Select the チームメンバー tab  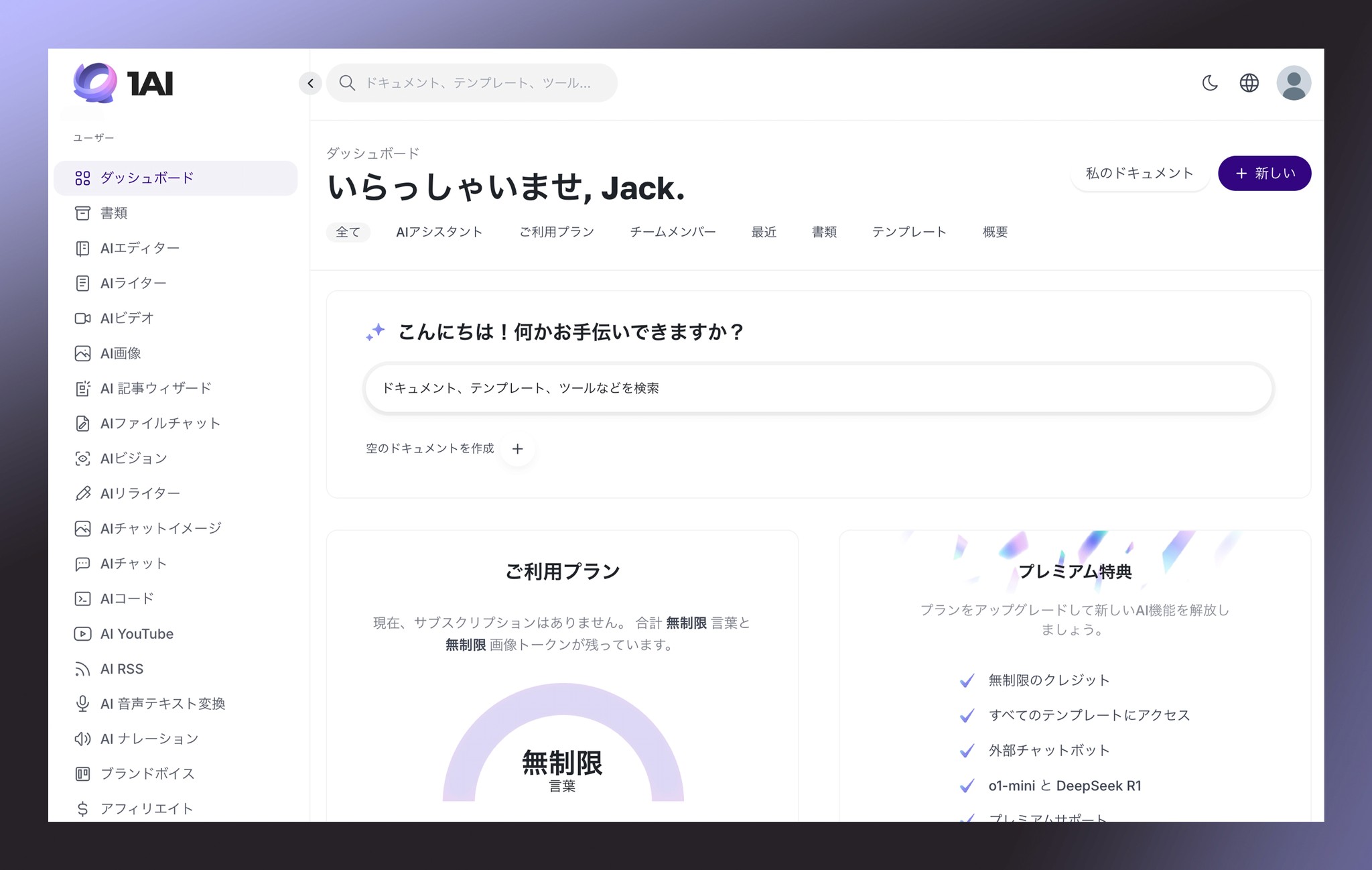point(673,232)
